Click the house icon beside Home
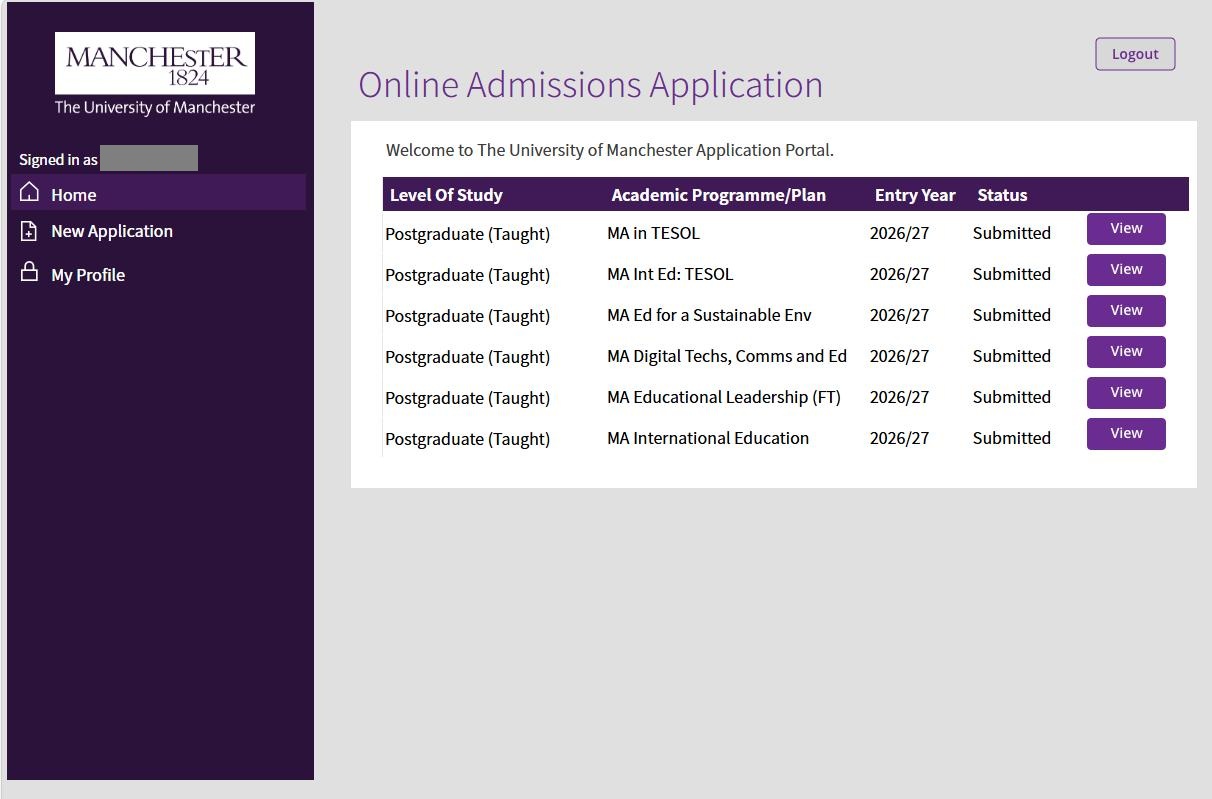The height and width of the screenshot is (799, 1212). coord(30,192)
